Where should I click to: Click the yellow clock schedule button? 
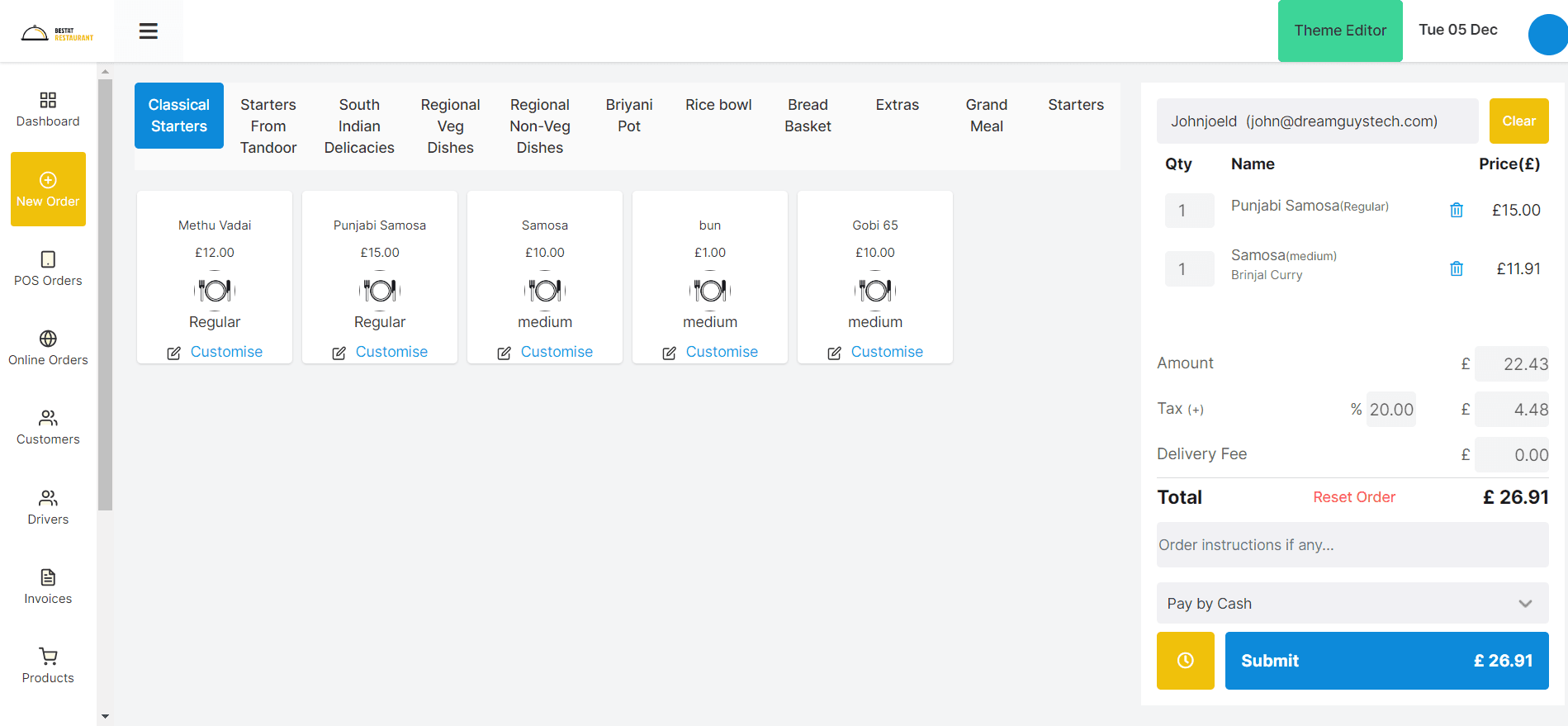(x=1185, y=661)
